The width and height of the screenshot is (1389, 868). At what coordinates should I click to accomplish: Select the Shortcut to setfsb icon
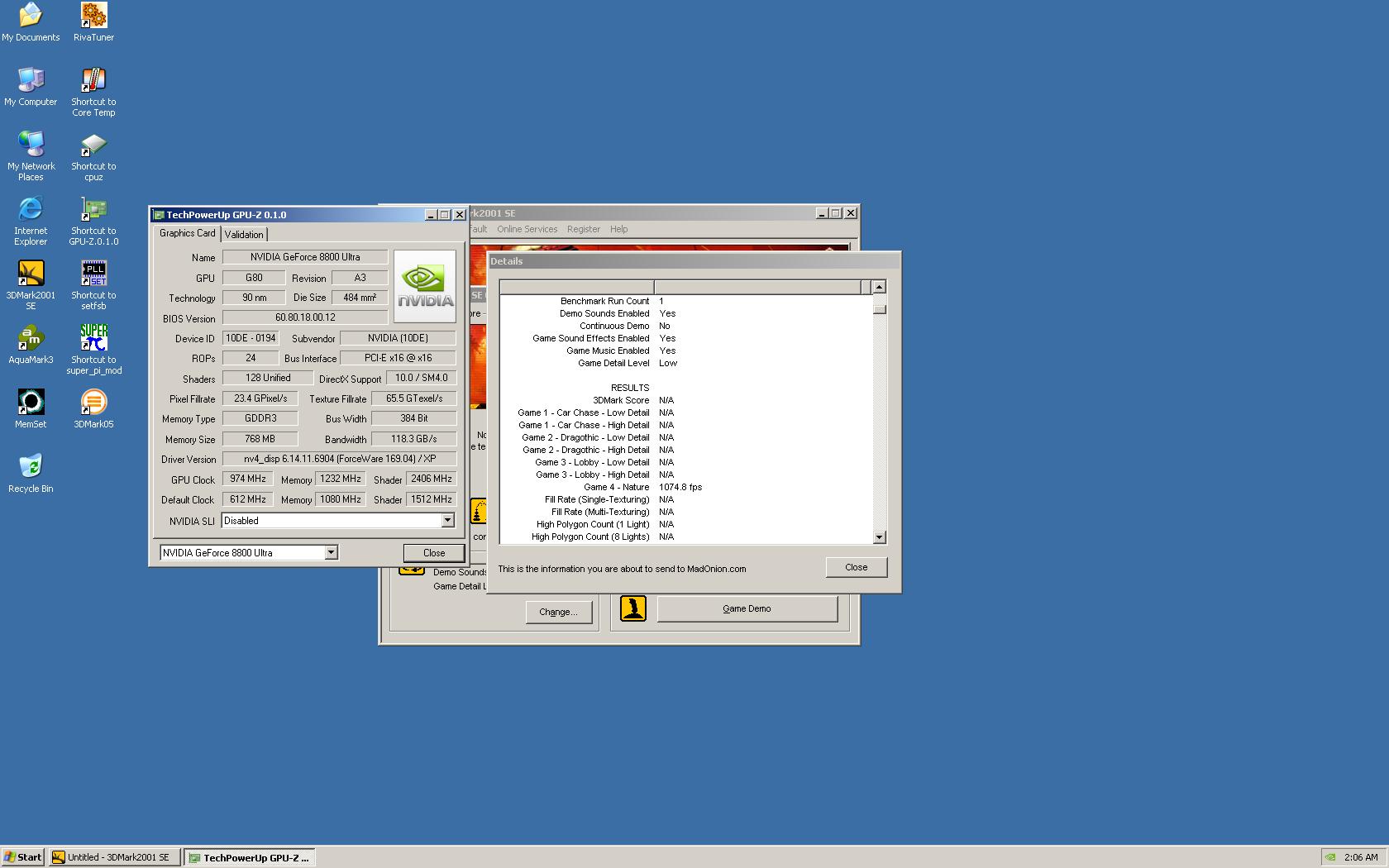(x=93, y=285)
